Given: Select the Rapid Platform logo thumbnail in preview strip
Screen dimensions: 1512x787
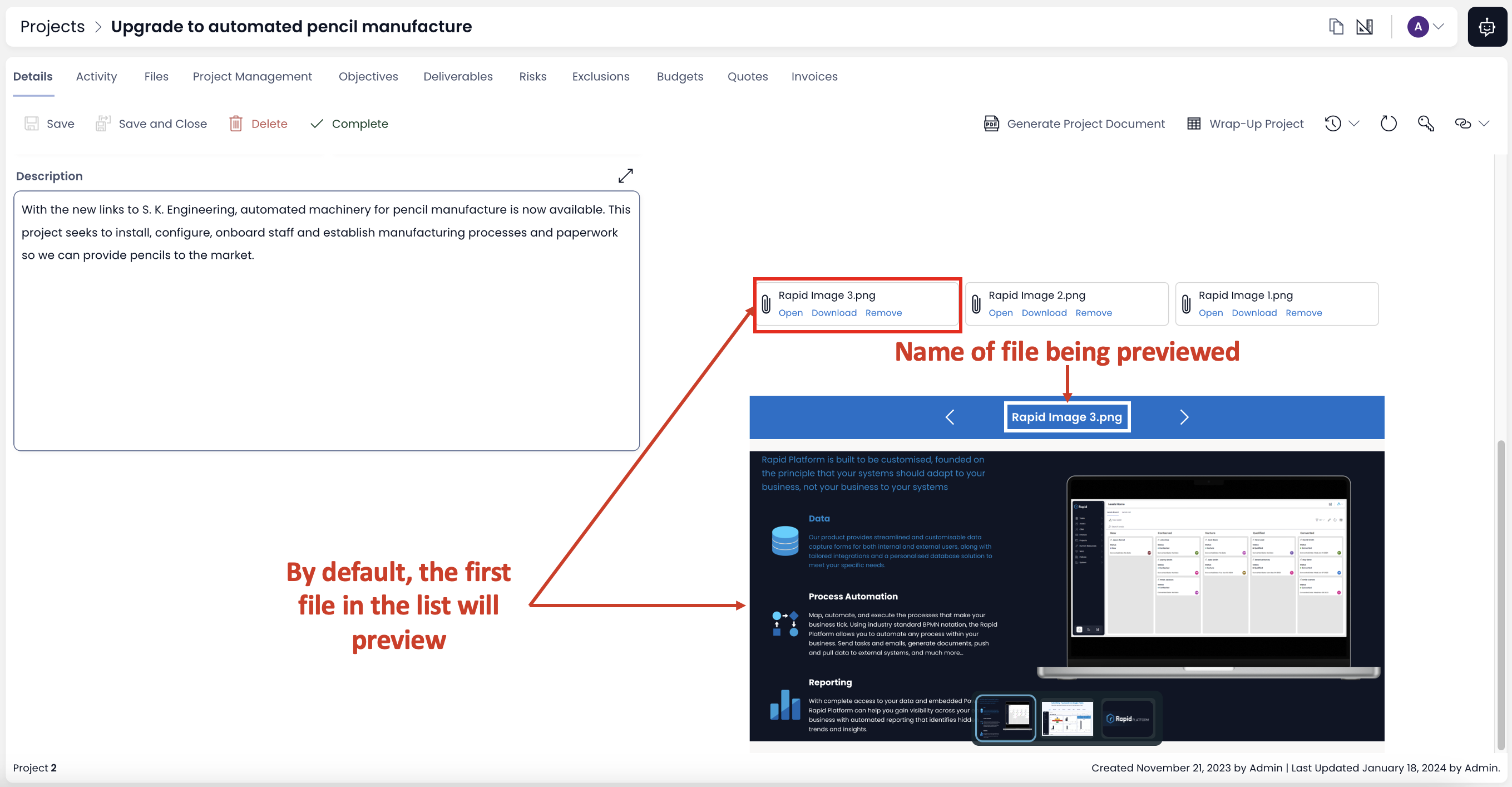Looking at the screenshot, I should click(x=1128, y=717).
